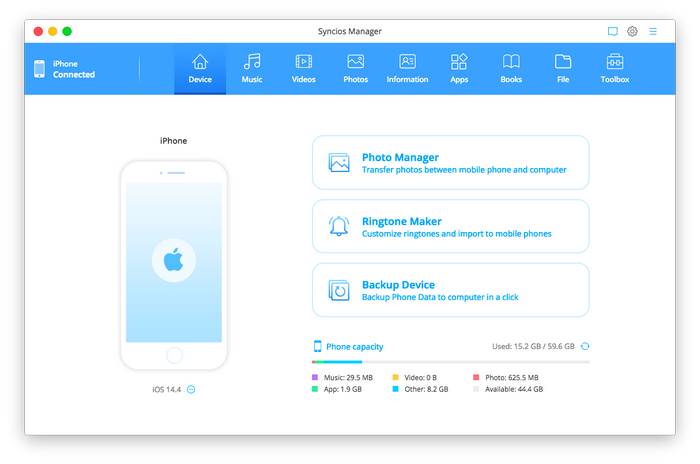The image size is (700, 464).
Task: Click the Device home icon
Action: (200, 62)
